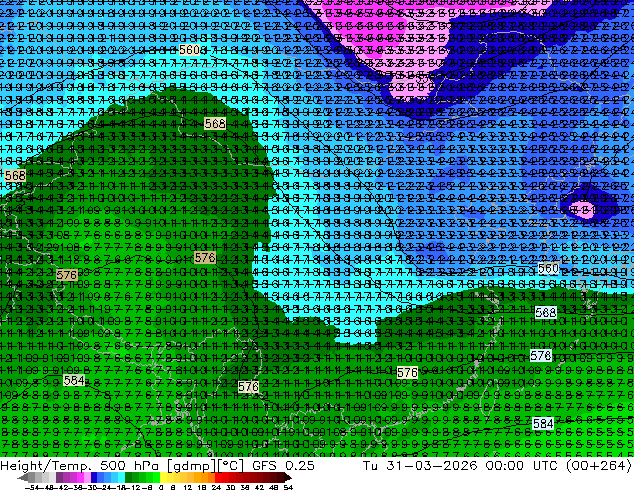This screenshot has height=490, width=634.
Task: Click the 584 contour label in lower-left map
Action: tap(74, 381)
